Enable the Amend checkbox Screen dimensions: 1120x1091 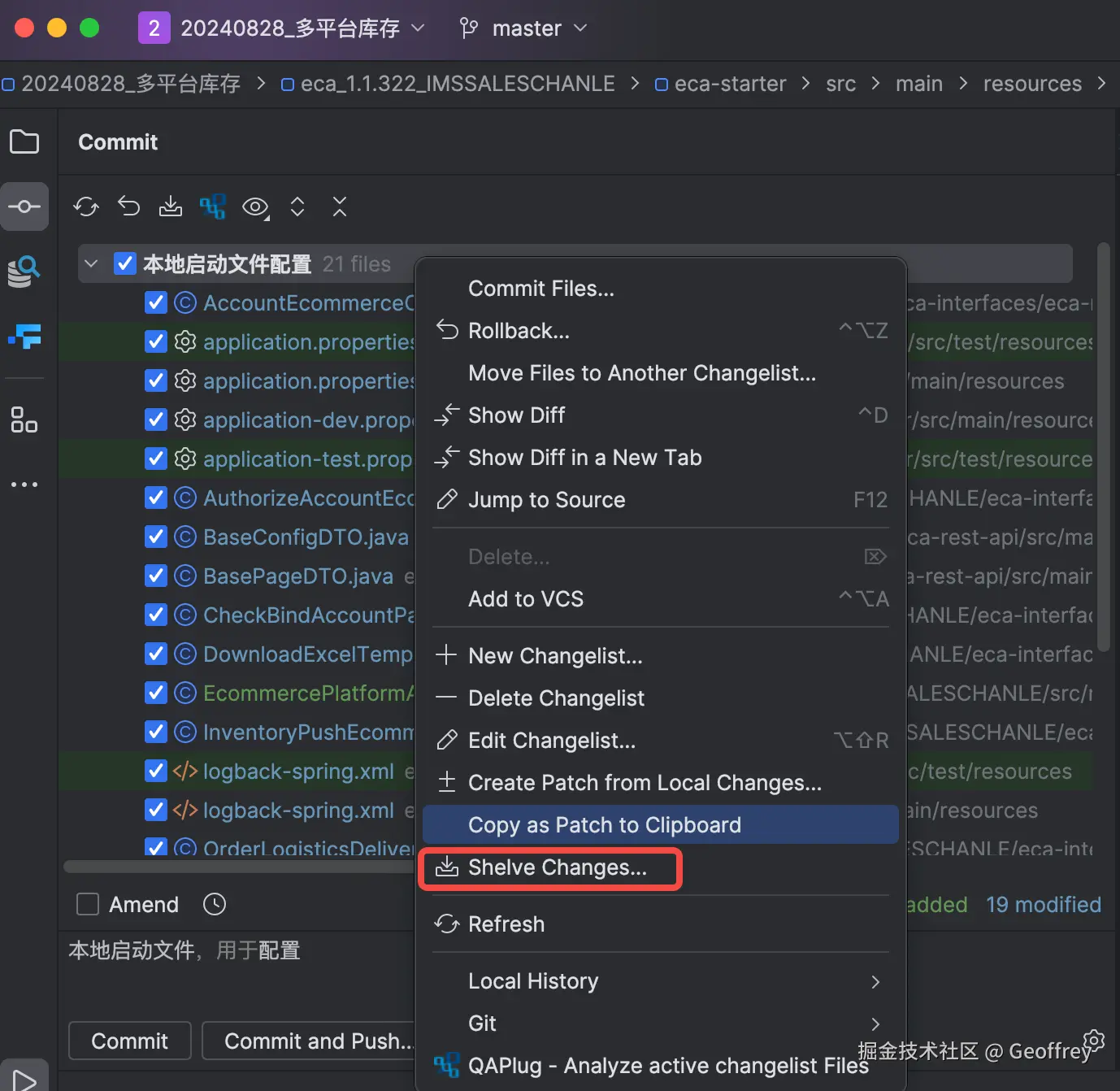point(88,904)
